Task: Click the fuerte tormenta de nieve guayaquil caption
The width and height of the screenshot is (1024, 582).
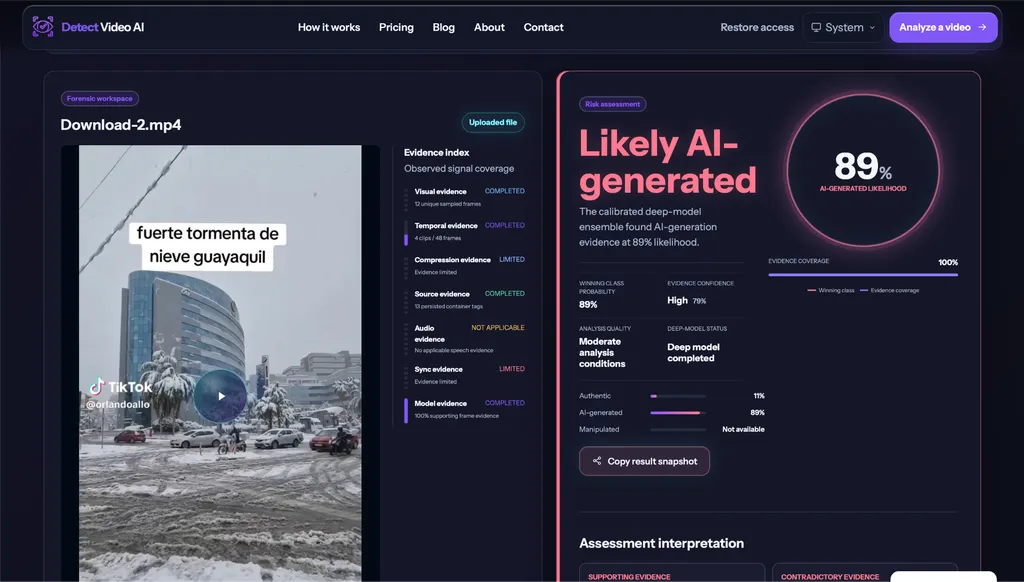Action: click(x=208, y=245)
